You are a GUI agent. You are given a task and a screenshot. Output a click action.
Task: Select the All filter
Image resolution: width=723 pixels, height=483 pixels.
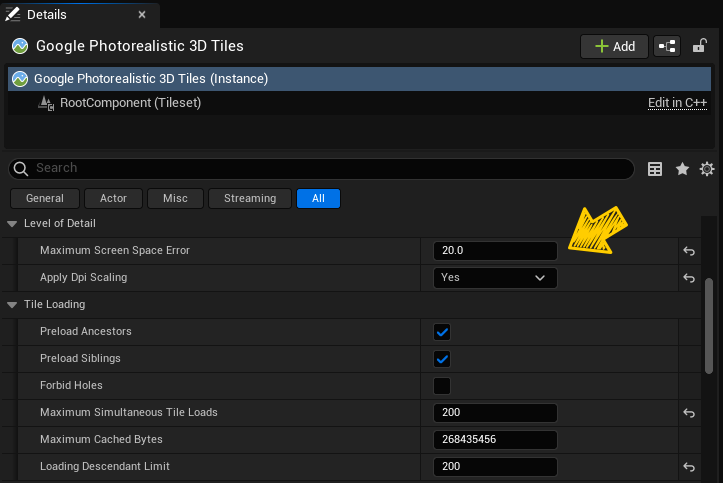pyautogui.click(x=318, y=199)
